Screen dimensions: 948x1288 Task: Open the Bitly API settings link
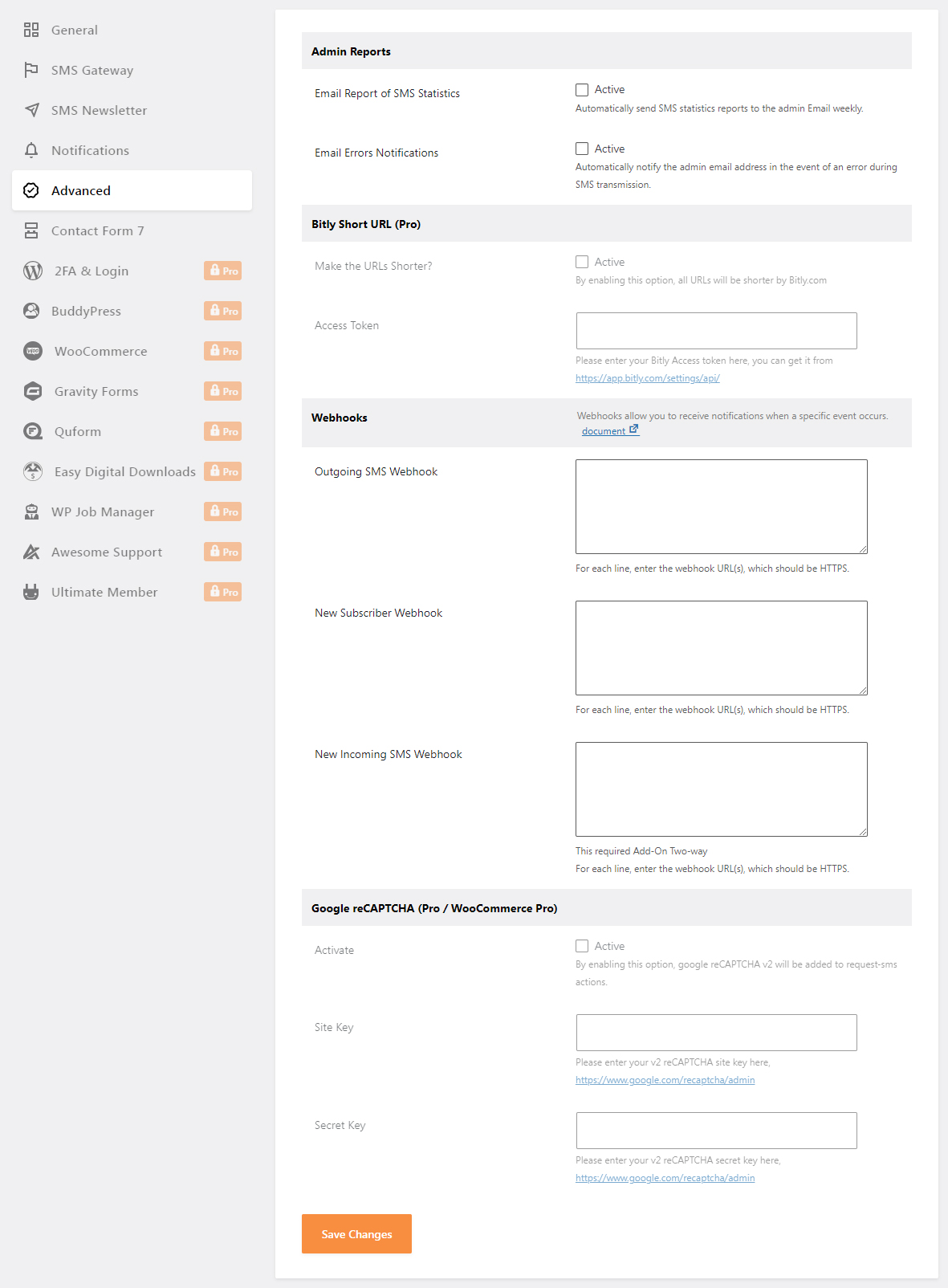pos(647,378)
